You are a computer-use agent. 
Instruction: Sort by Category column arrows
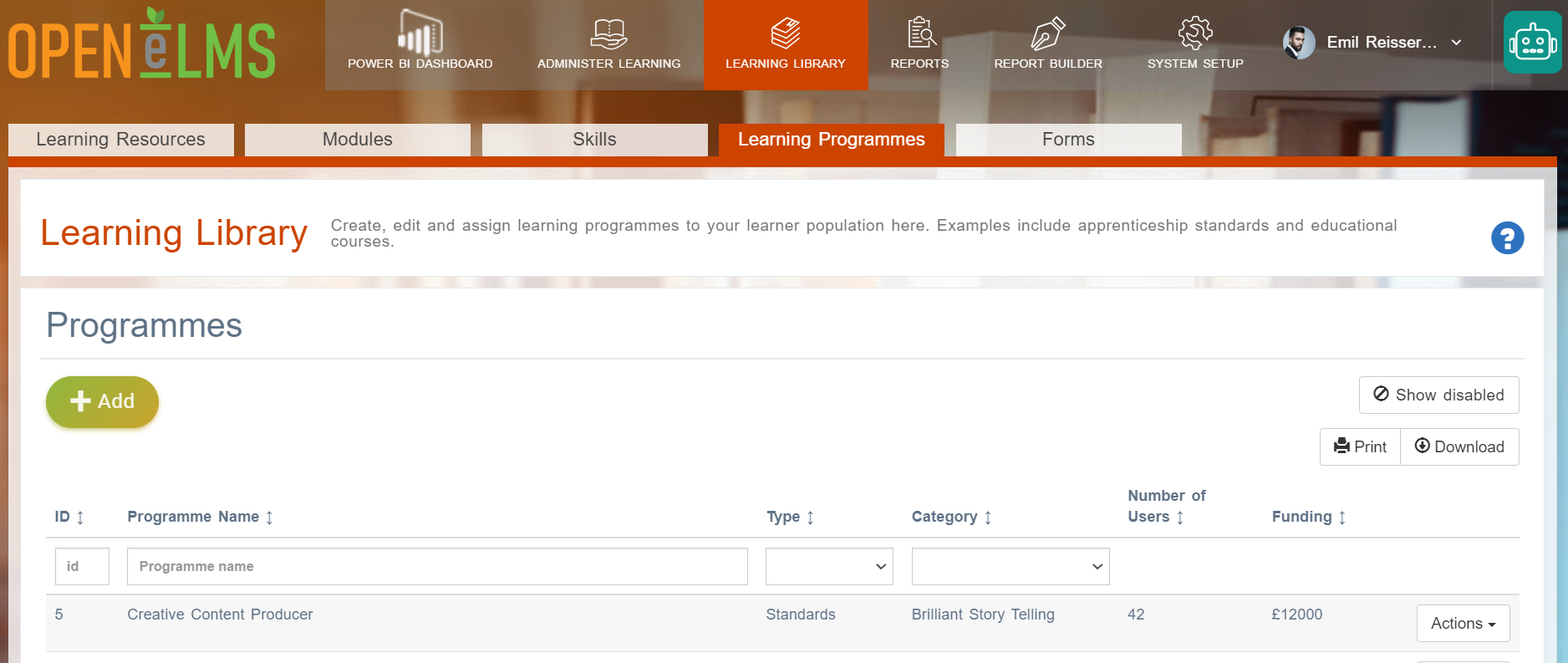pyautogui.click(x=988, y=518)
